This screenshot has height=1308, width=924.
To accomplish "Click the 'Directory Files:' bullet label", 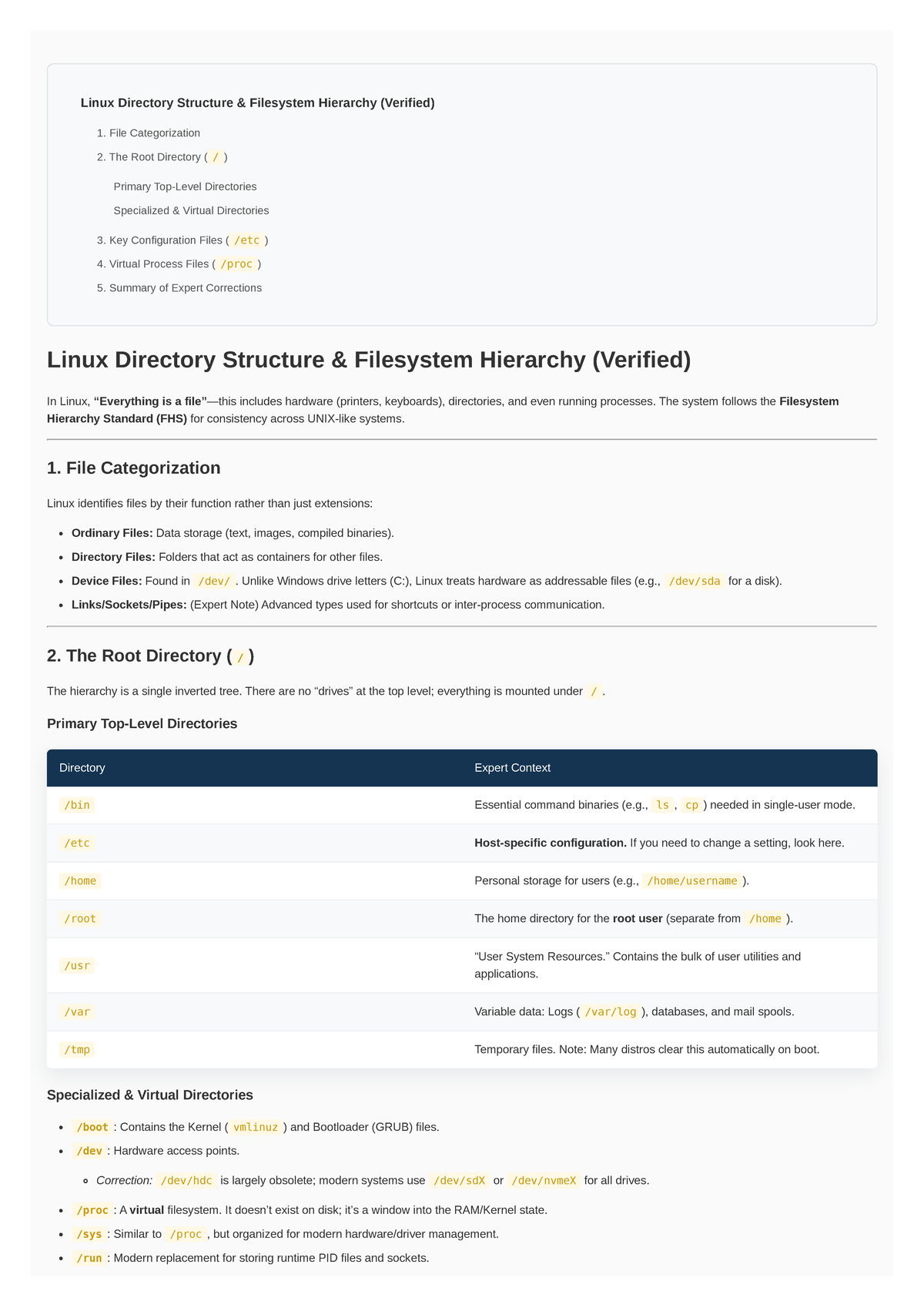I will pyautogui.click(x=113, y=557).
